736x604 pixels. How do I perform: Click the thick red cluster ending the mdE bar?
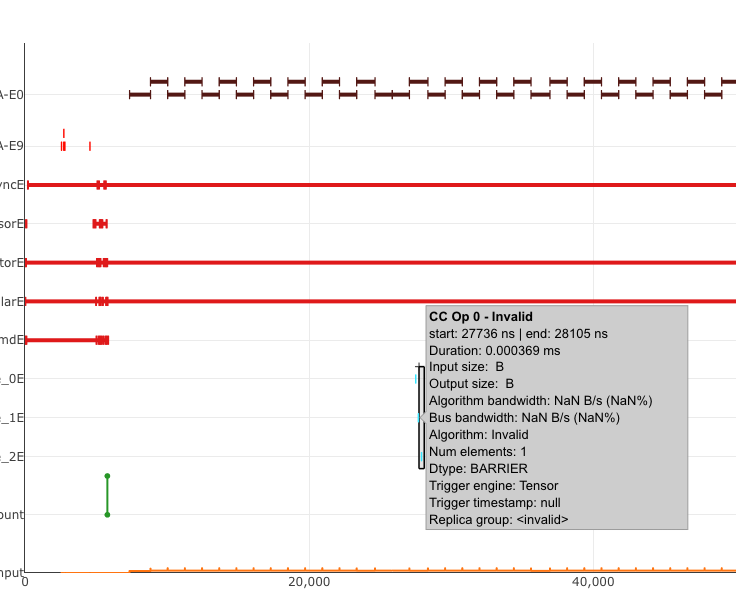pyautogui.click(x=102, y=340)
